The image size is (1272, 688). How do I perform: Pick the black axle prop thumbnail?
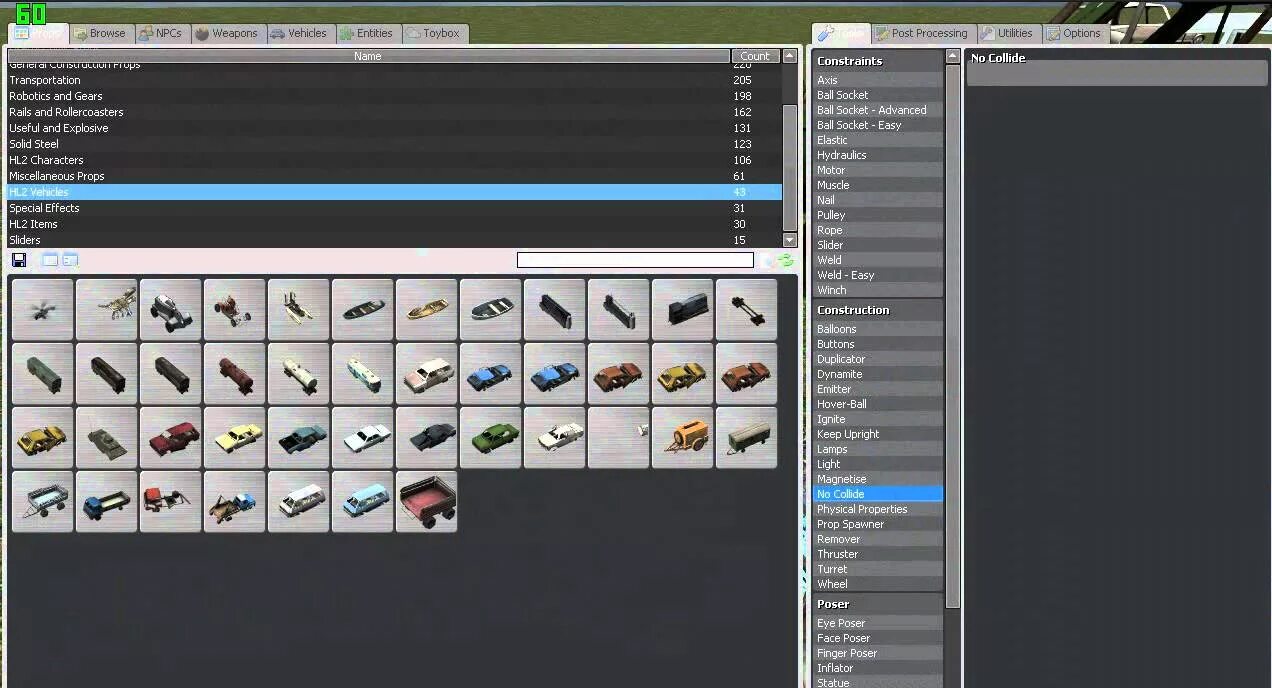[x=747, y=310]
